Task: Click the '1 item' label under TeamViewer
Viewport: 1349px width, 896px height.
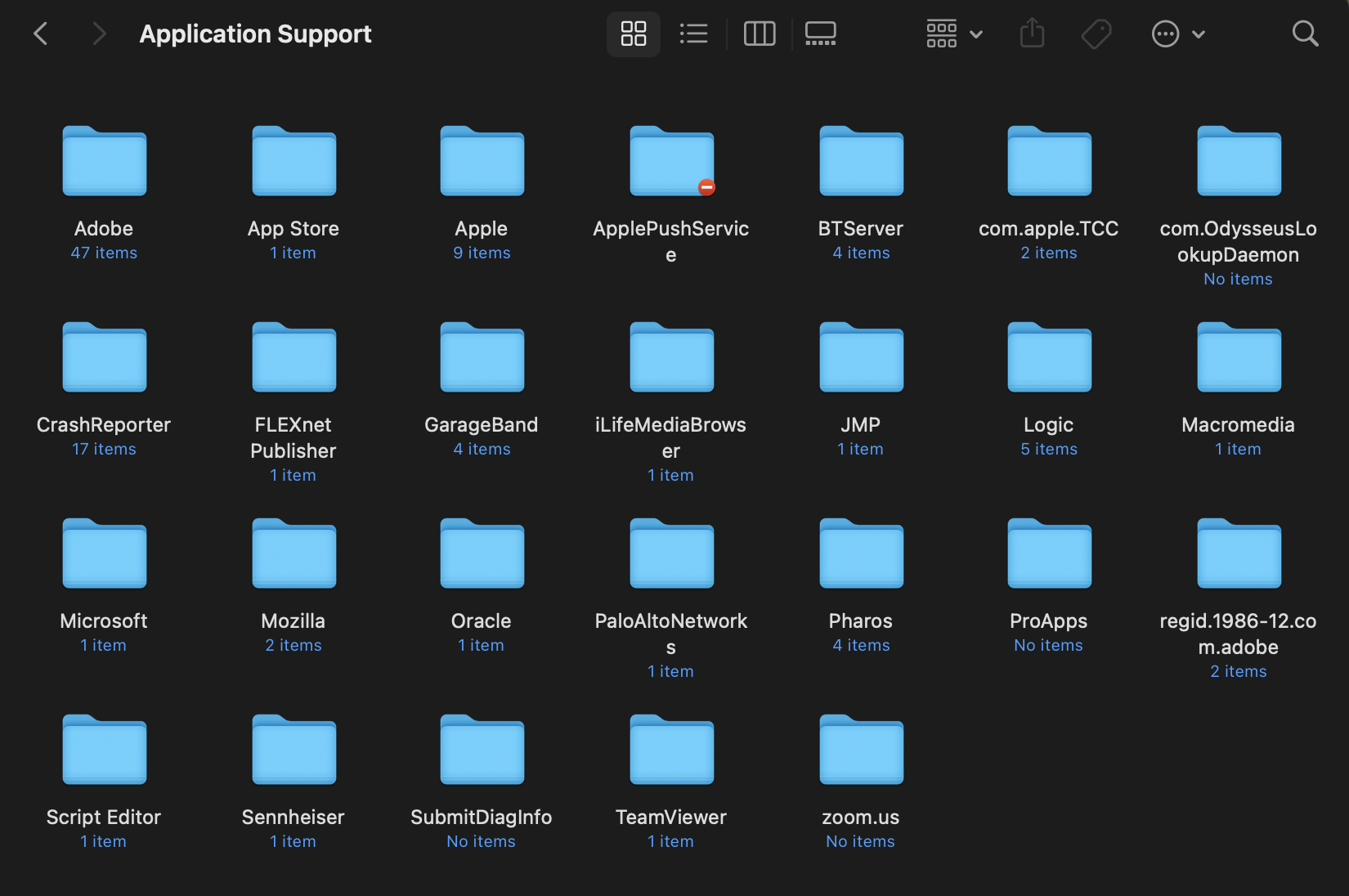Action: [x=670, y=841]
